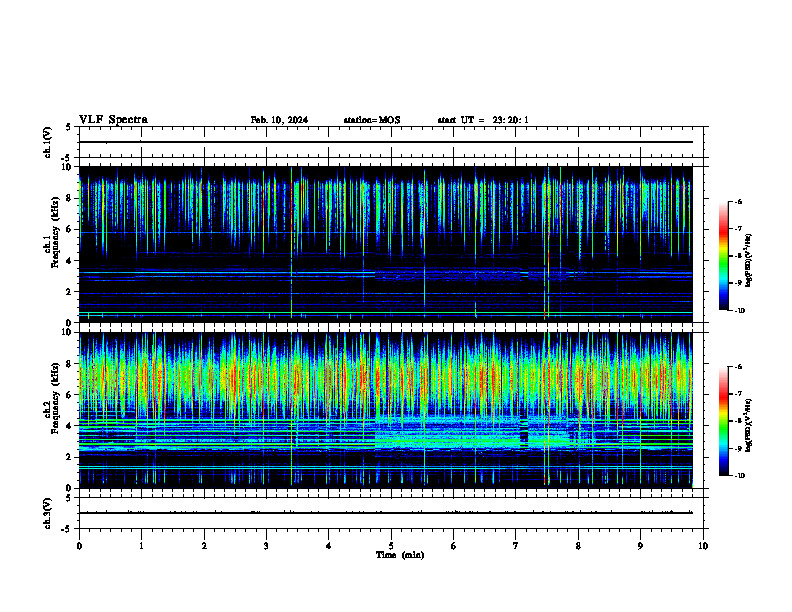This screenshot has height=612, width=792.
Task: Click time-axis tick label "9"
Action: click(640, 546)
